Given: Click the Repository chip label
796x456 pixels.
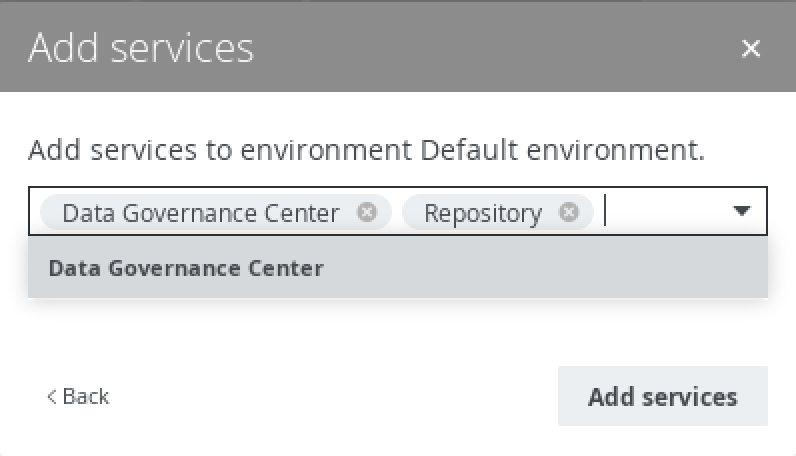Looking at the screenshot, I should tap(482, 213).
